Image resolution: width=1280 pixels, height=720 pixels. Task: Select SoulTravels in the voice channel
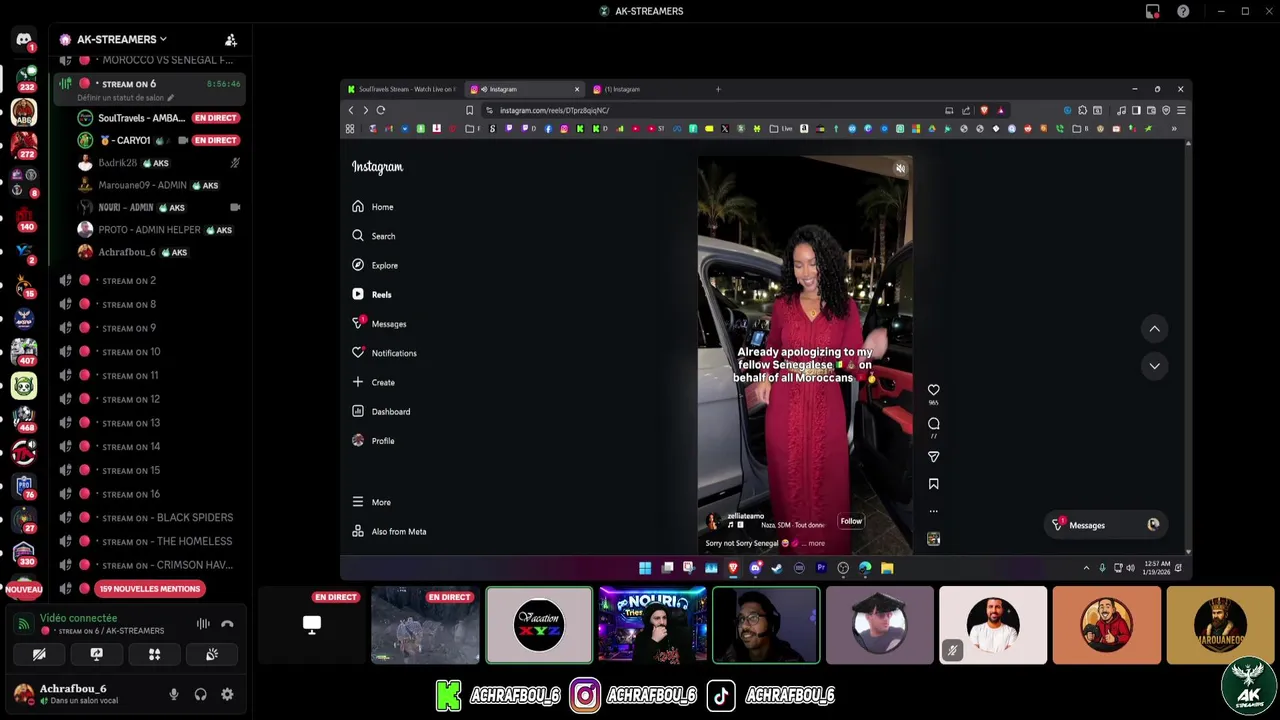click(x=158, y=118)
